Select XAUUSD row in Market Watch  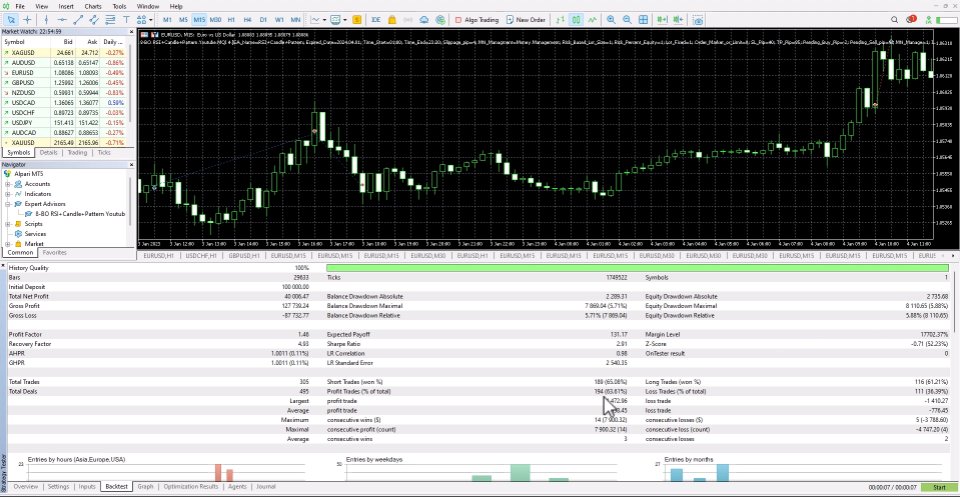click(66, 143)
